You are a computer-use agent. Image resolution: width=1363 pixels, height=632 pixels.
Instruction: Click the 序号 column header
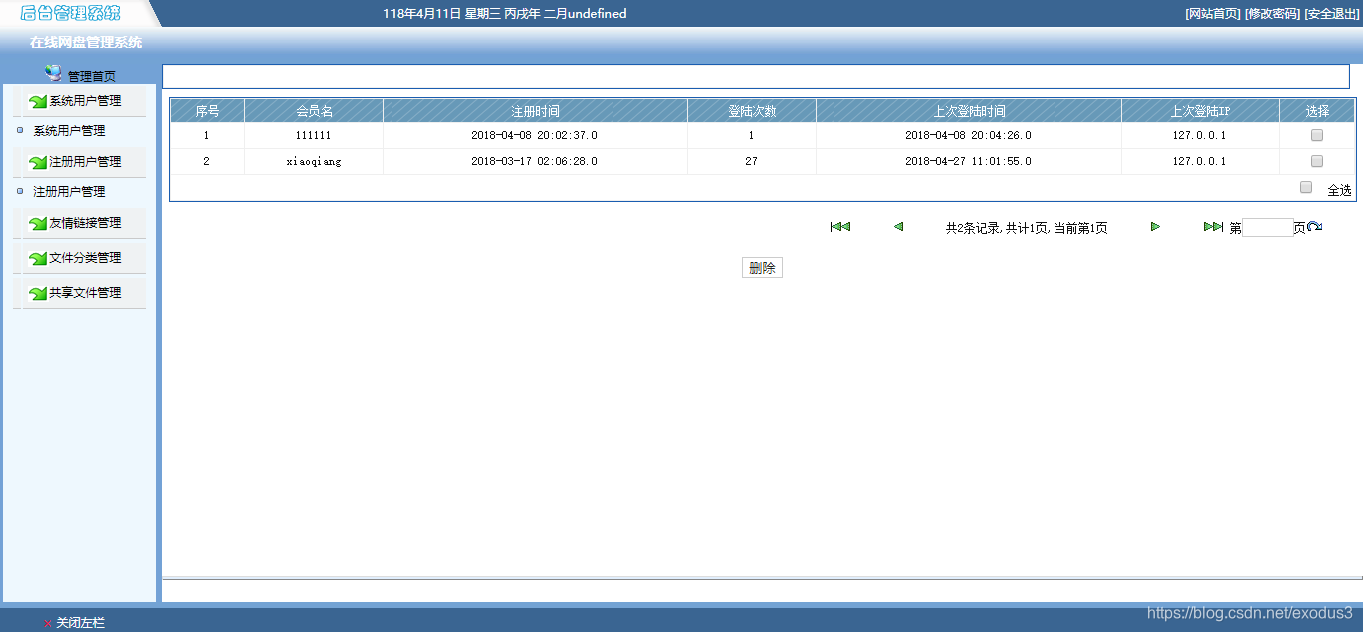pyautogui.click(x=207, y=111)
